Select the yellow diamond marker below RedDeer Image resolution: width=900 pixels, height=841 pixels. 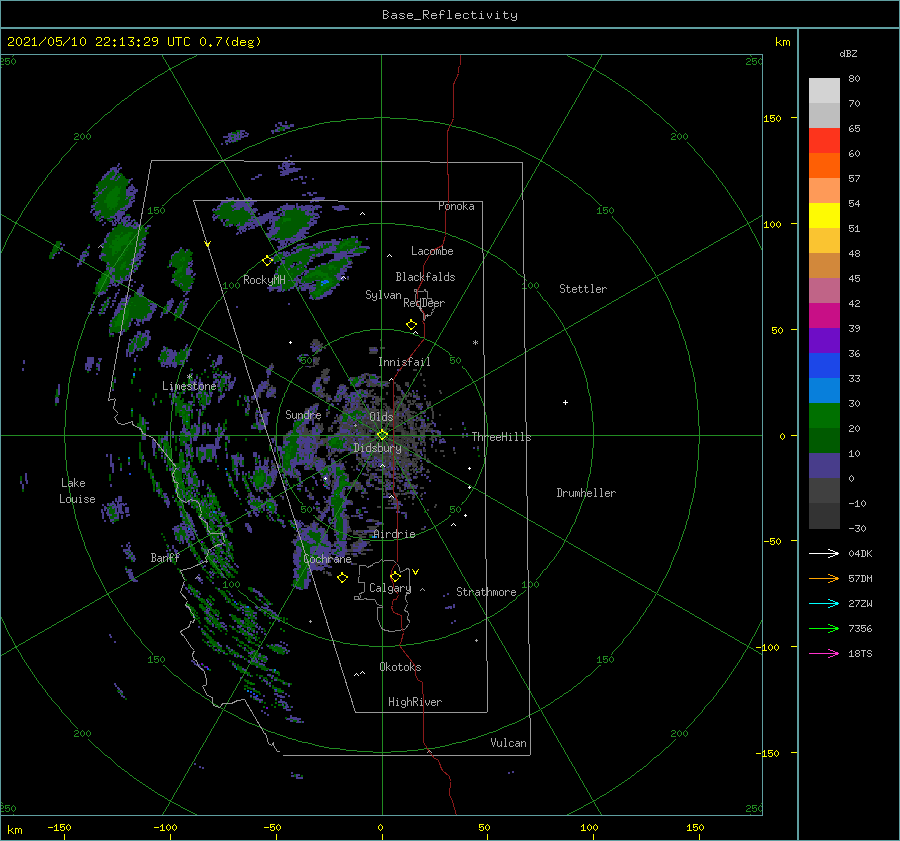pyautogui.click(x=412, y=325)
